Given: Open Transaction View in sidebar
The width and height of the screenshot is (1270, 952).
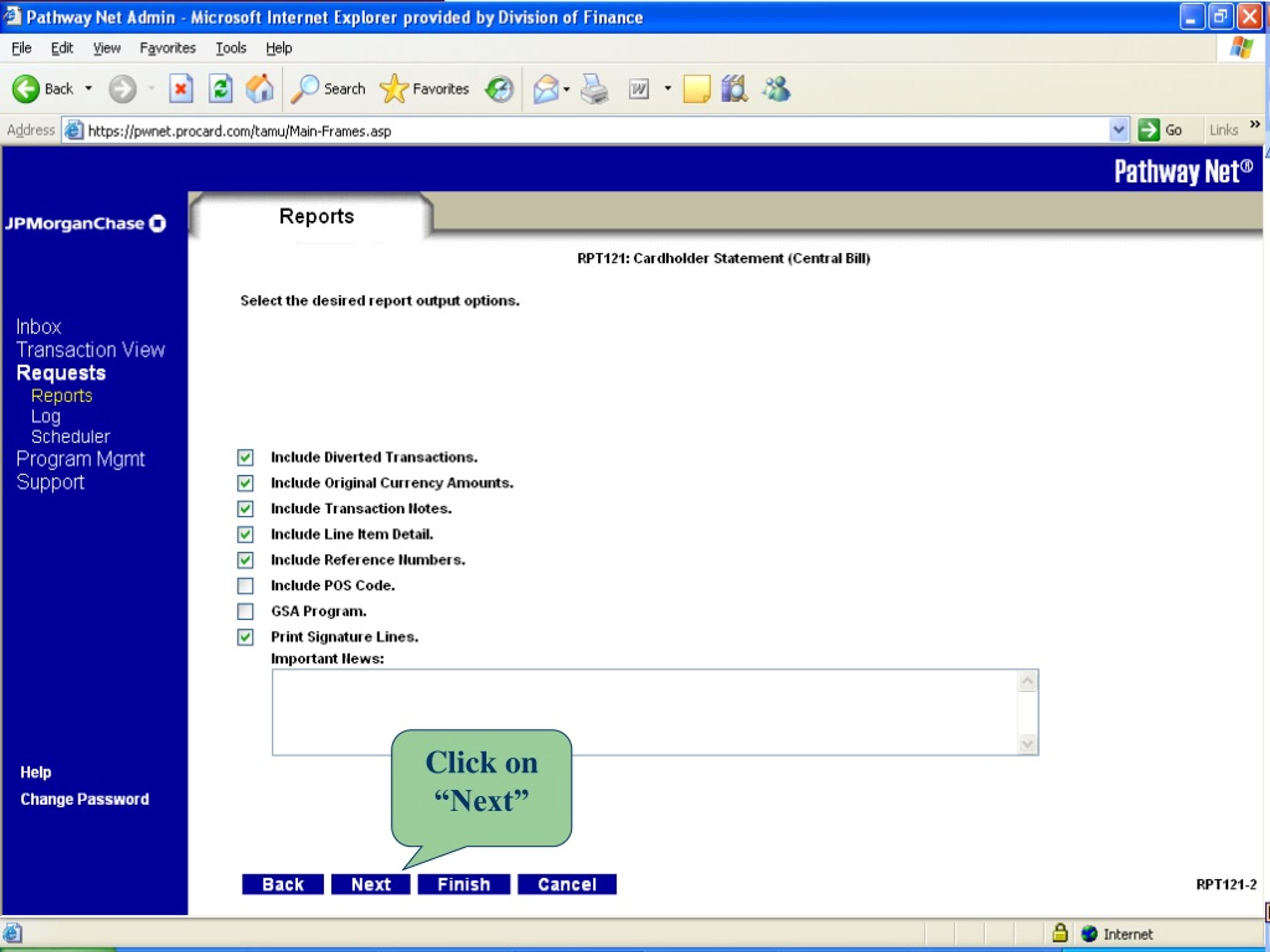Looking at the screenshot, I should point(91,350).
